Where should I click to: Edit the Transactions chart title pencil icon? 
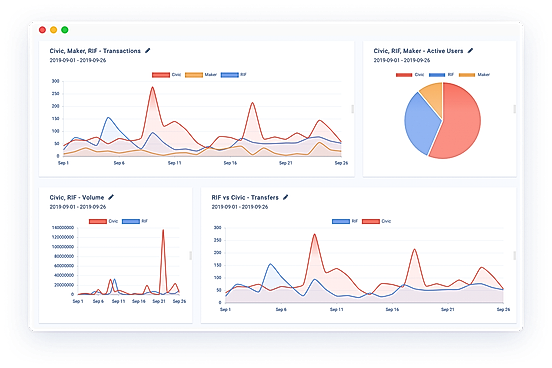tap(148, 51)
